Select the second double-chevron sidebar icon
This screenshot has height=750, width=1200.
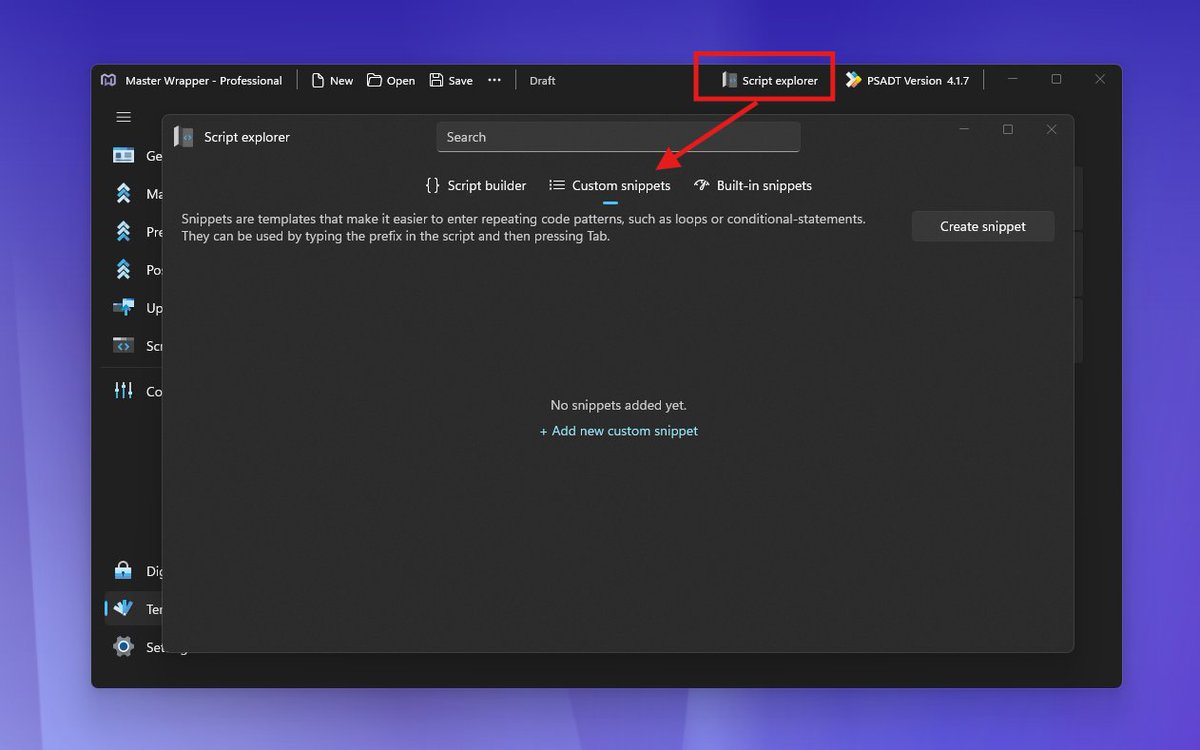pos(123,231)
